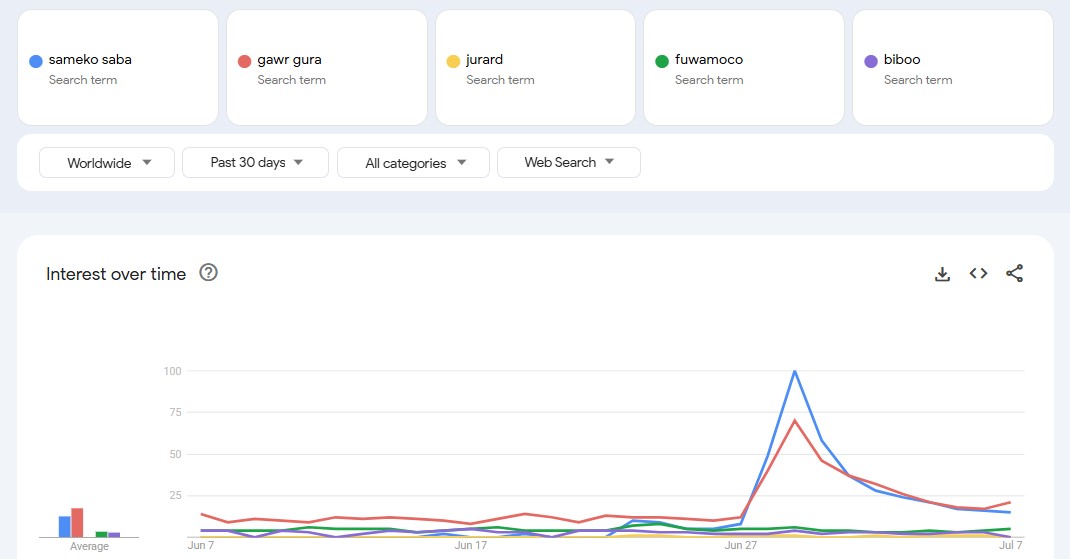Click the blue dot next to sameko saba
Image resolution: width=1070 pixels, height=559 pixels.
point(36,61)
